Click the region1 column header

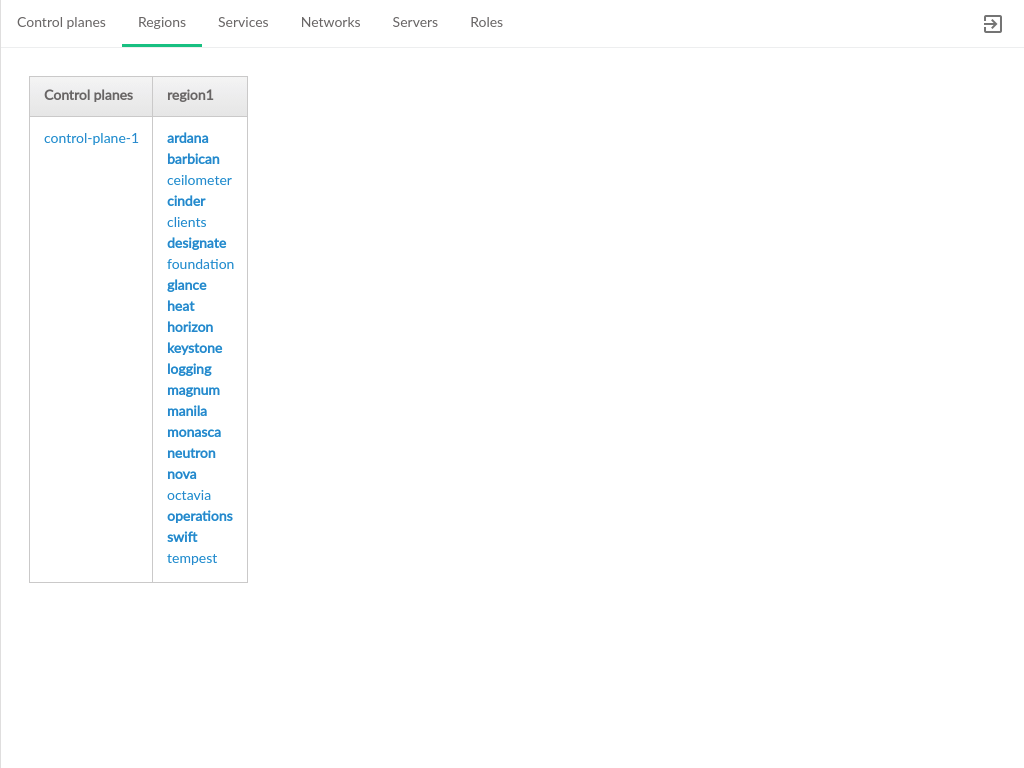click(190, 95)
